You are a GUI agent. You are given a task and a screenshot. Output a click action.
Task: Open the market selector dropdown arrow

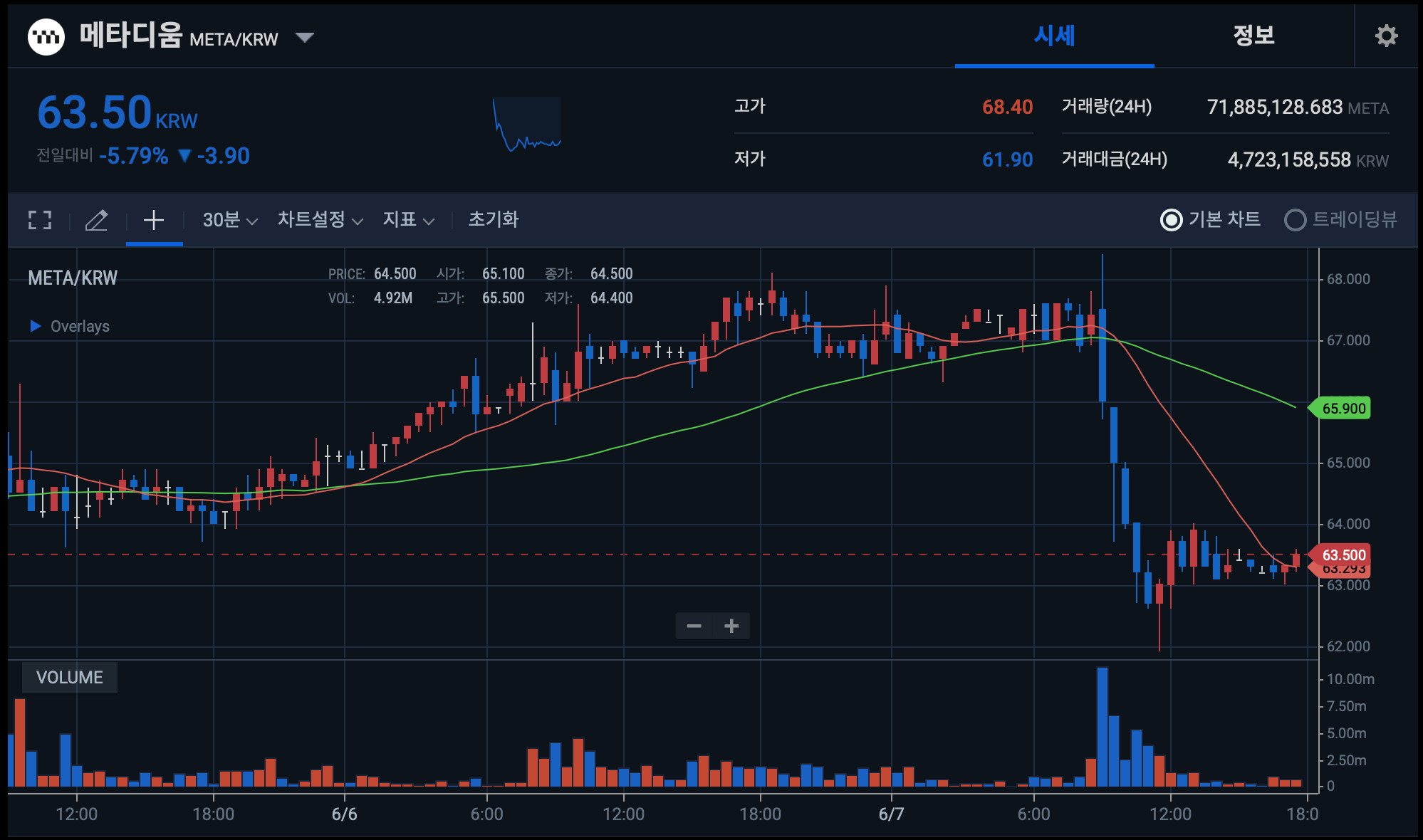tap(305, 37)
